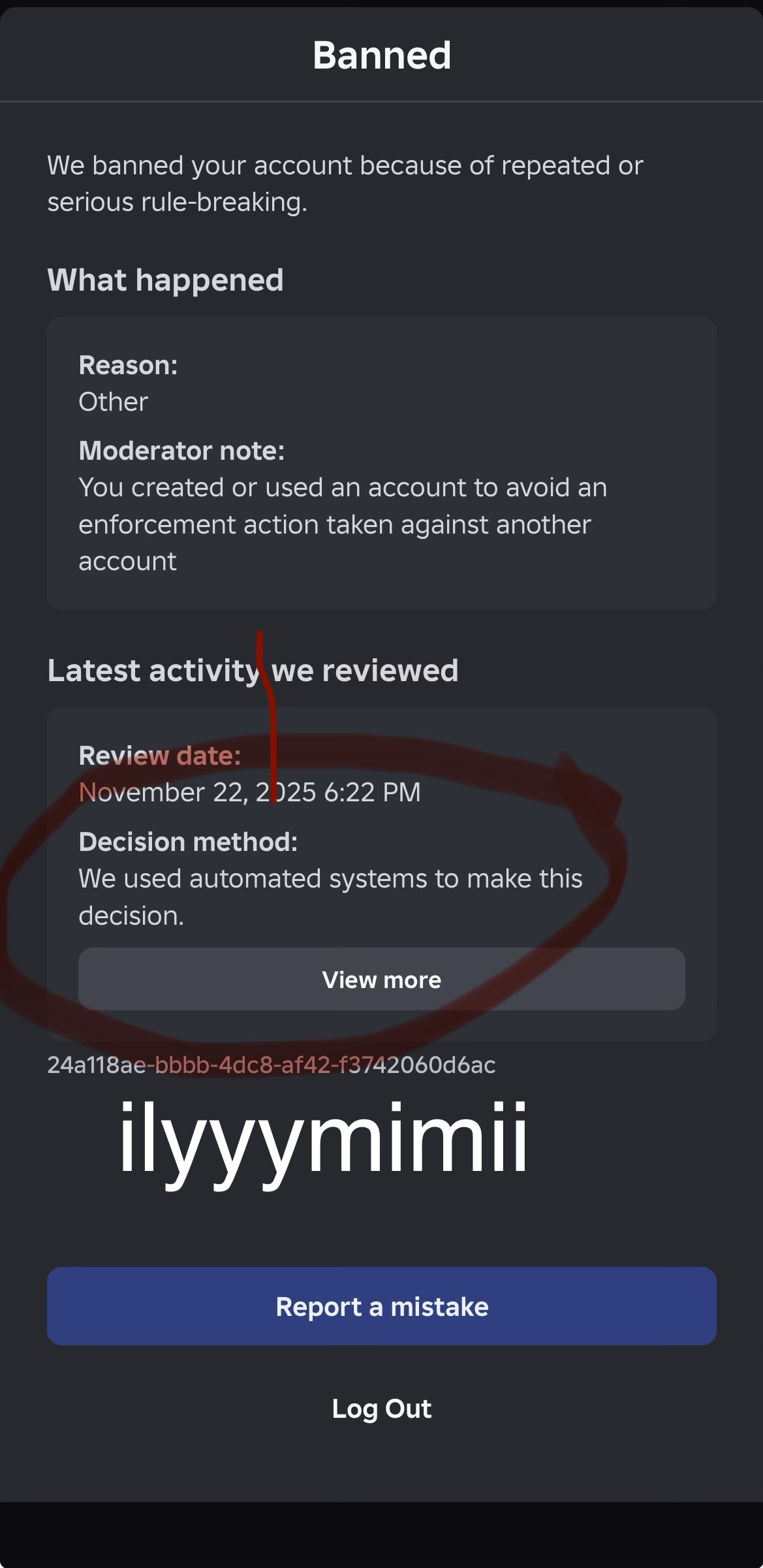Select the automated systems decision text

pos(330,897)
